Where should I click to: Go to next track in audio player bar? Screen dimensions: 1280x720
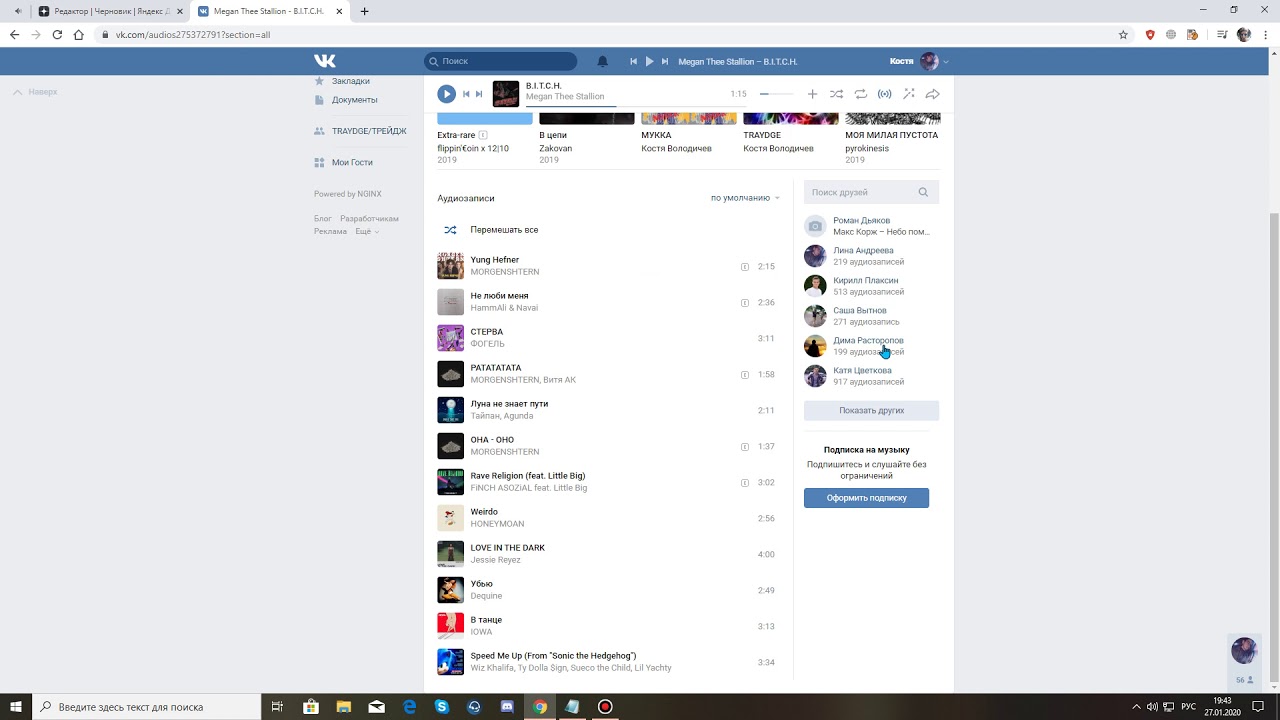click(479, 94)
